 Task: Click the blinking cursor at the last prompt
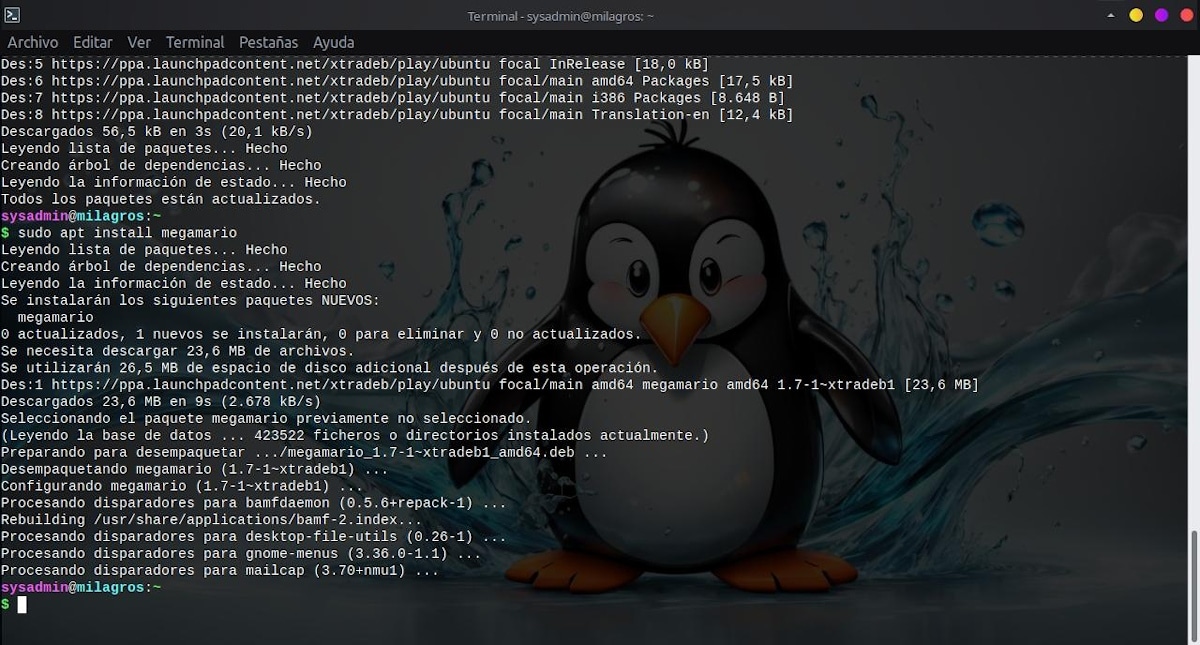tap(22, 604)
